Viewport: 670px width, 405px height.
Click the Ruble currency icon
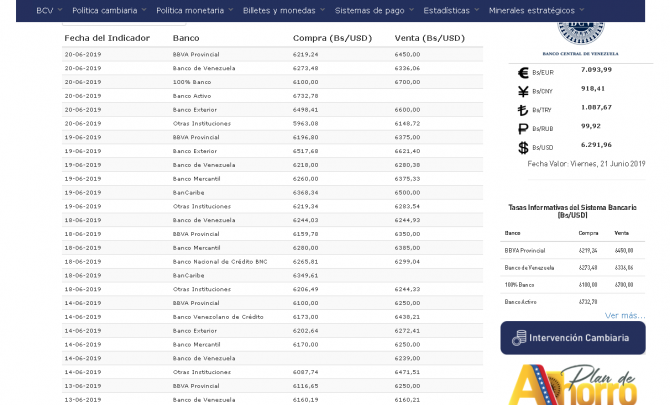coord(522,129)
